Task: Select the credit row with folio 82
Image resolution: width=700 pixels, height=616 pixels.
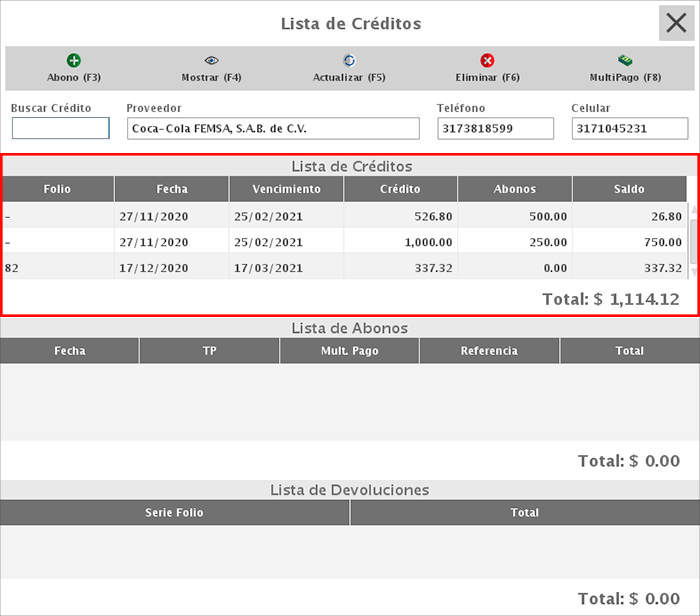Action: (x=344, y=268)
